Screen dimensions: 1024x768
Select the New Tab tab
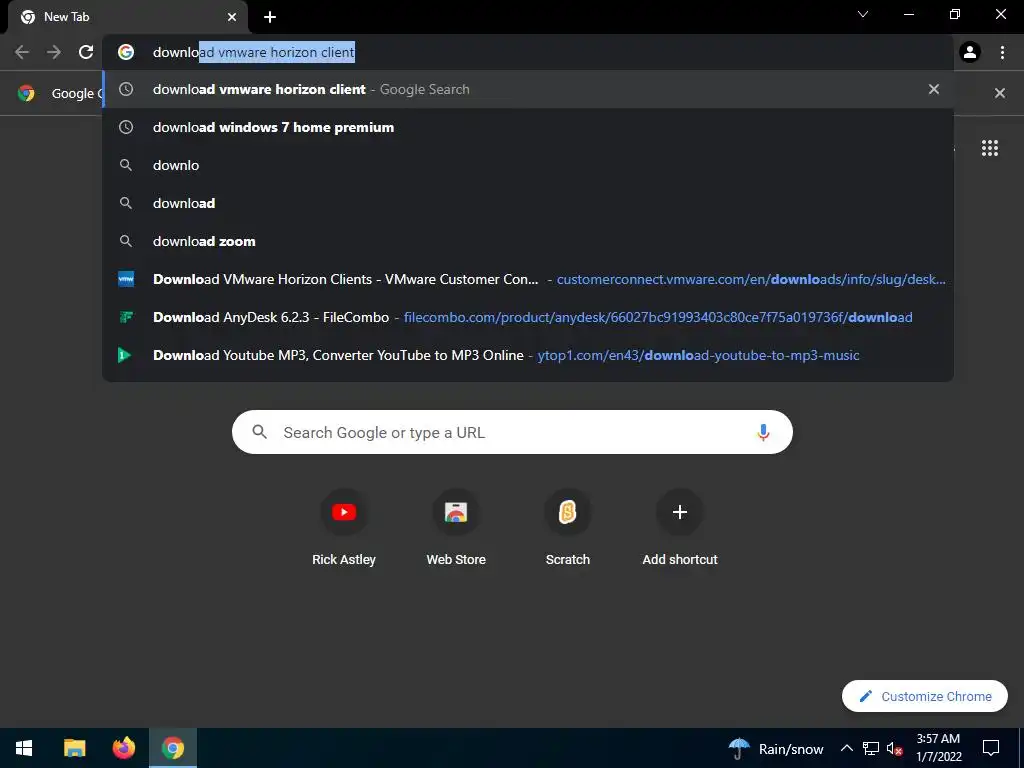click(x=128, y=18)
